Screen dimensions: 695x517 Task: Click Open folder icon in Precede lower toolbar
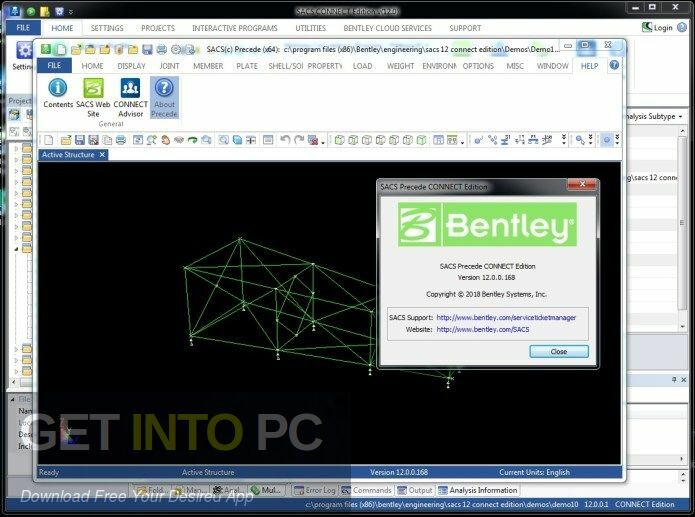66,140
